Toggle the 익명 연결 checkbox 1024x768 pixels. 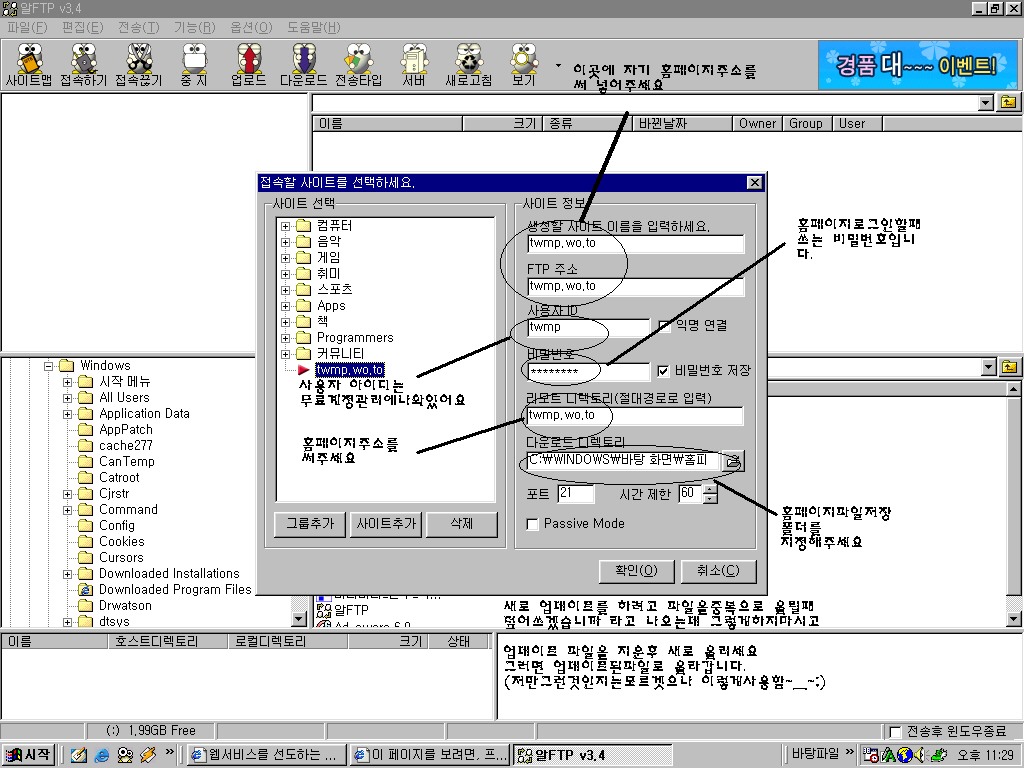pos(665,326)
